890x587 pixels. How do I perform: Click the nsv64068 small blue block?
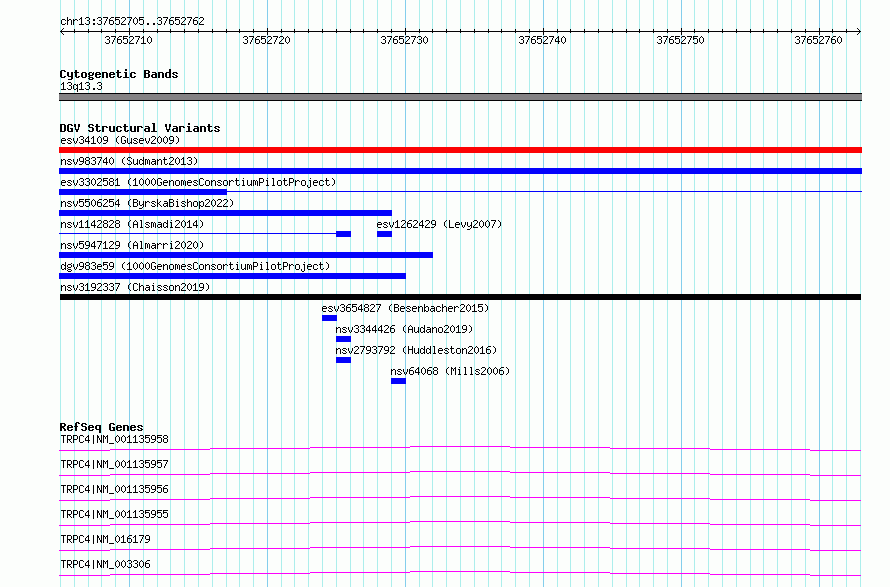tap(398, 381)
